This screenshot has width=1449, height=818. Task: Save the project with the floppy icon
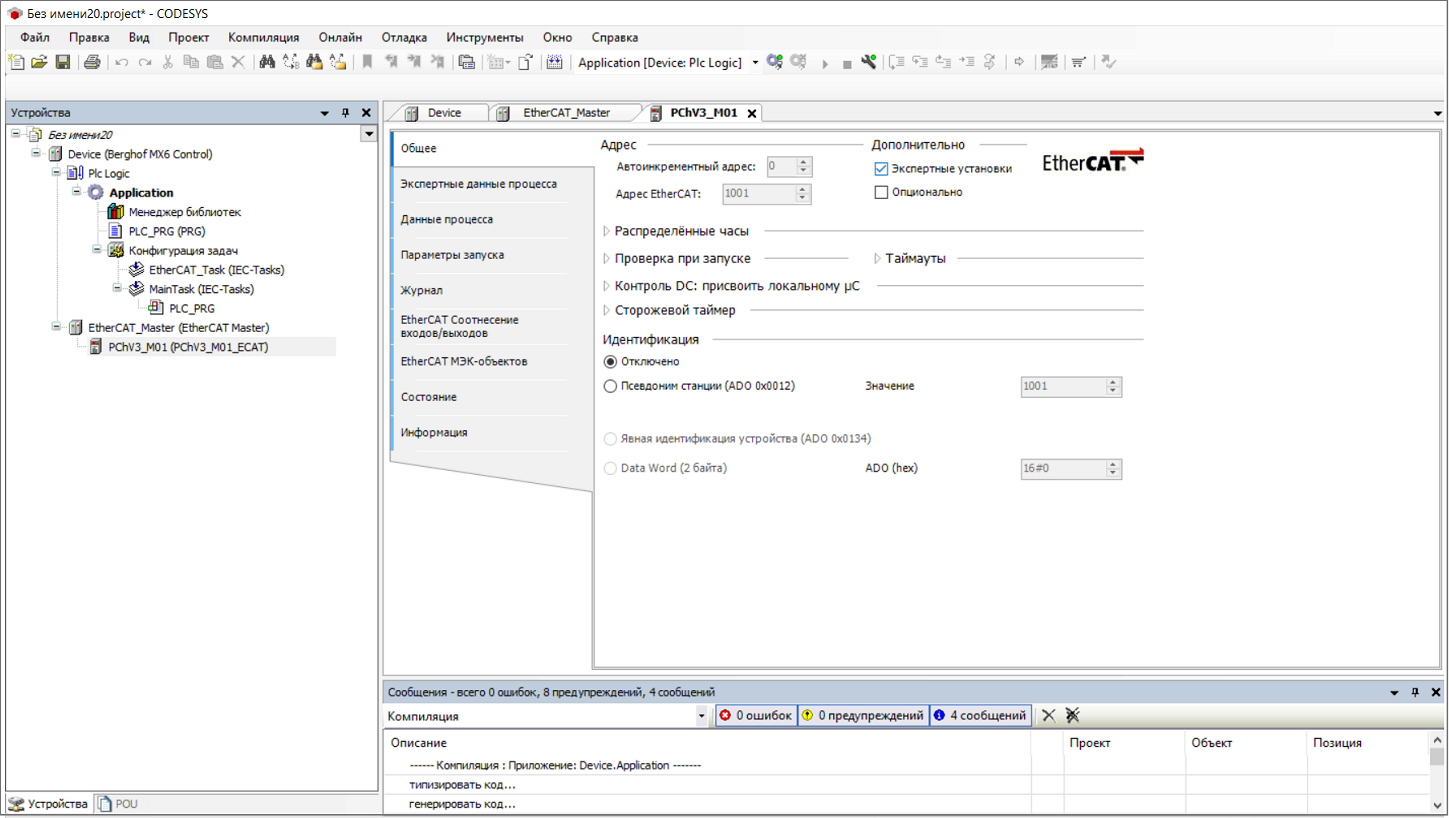click(x=62, y=62)
